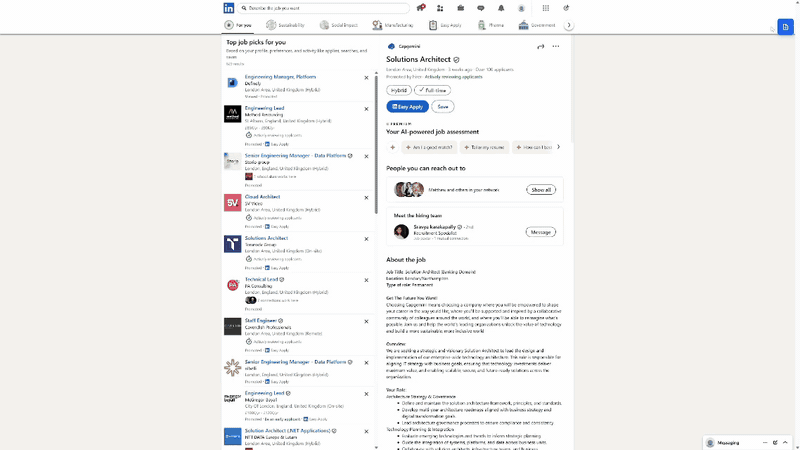Click the job list scrollbar
Screen dimensions: 800x450
click(377, 150)
